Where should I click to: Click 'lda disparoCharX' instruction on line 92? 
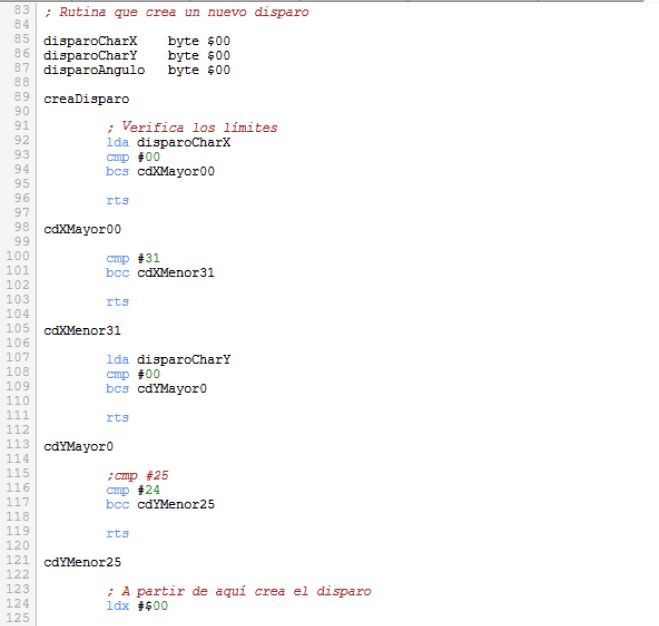point(168,142)
